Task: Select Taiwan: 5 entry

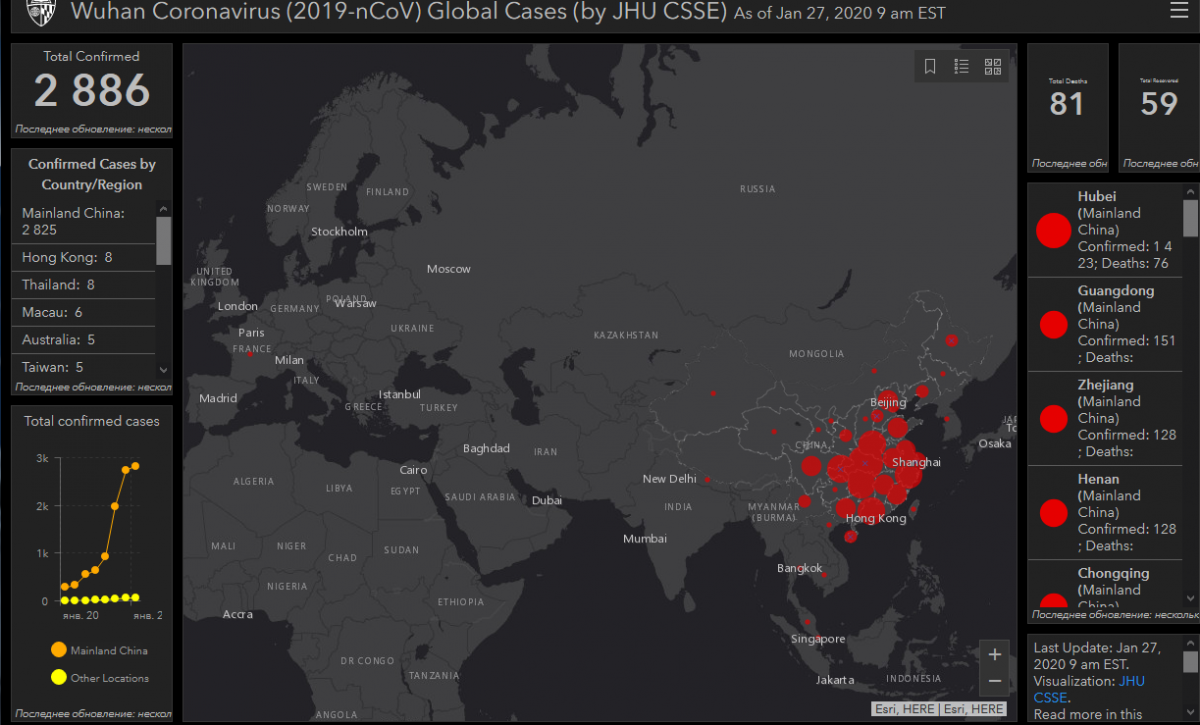Action: (x=84, y=367)
